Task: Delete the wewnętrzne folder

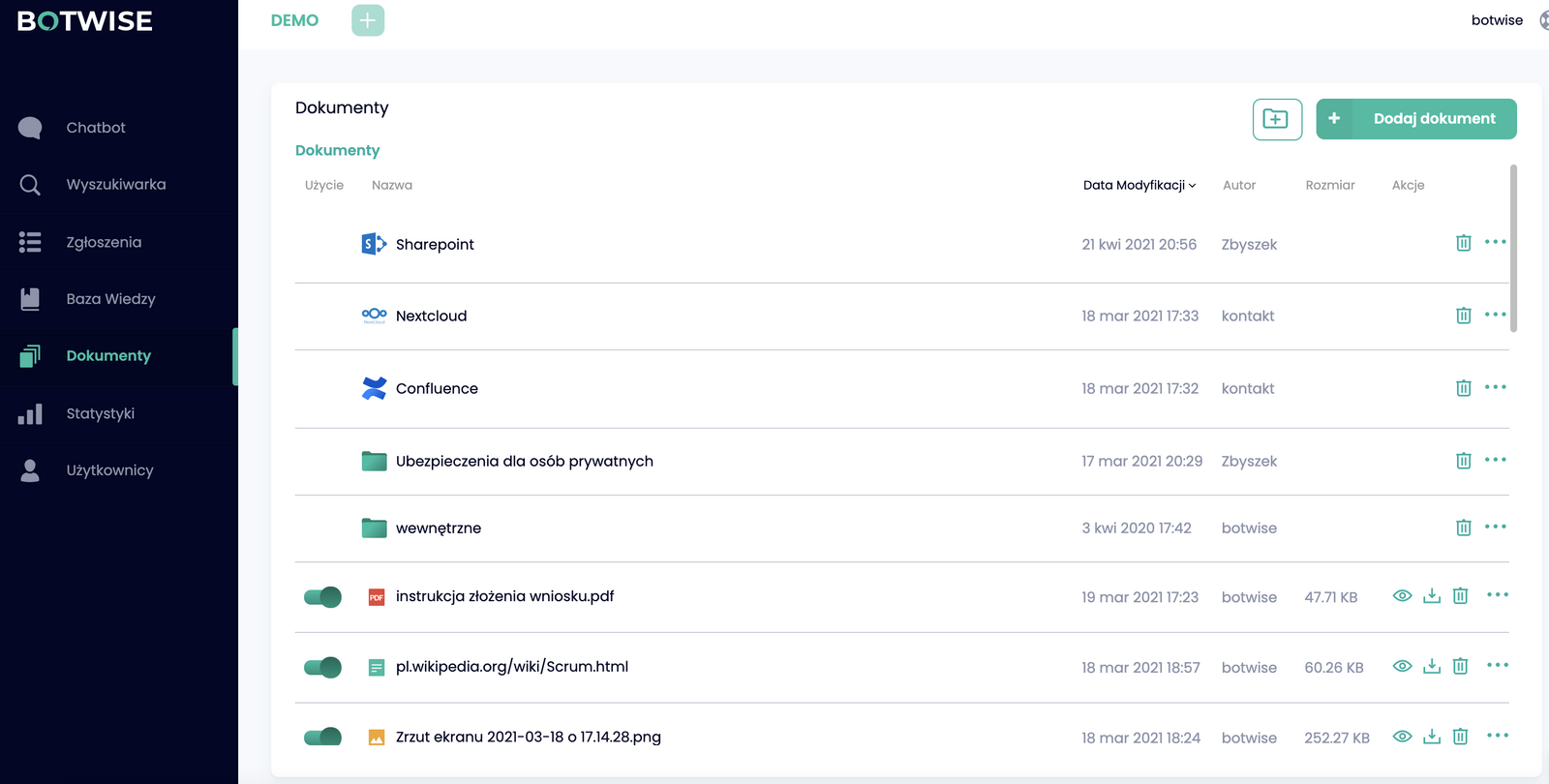Action: [x=1463, y=528]
